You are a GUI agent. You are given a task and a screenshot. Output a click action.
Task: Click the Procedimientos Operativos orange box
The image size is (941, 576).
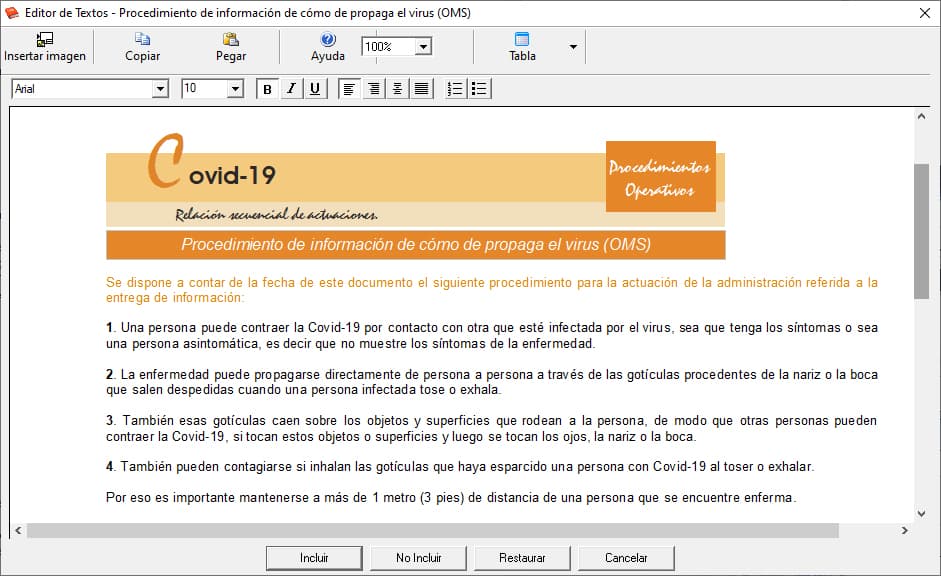pos(661,176)
